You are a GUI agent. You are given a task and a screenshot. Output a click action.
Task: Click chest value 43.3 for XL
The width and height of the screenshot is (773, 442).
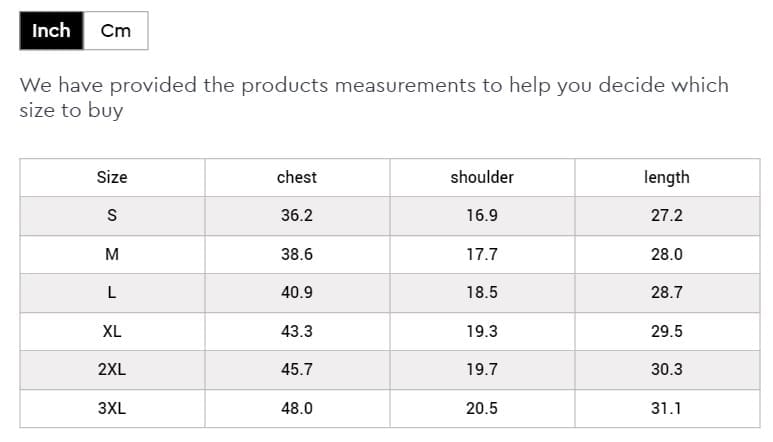[x=297, y=331]
